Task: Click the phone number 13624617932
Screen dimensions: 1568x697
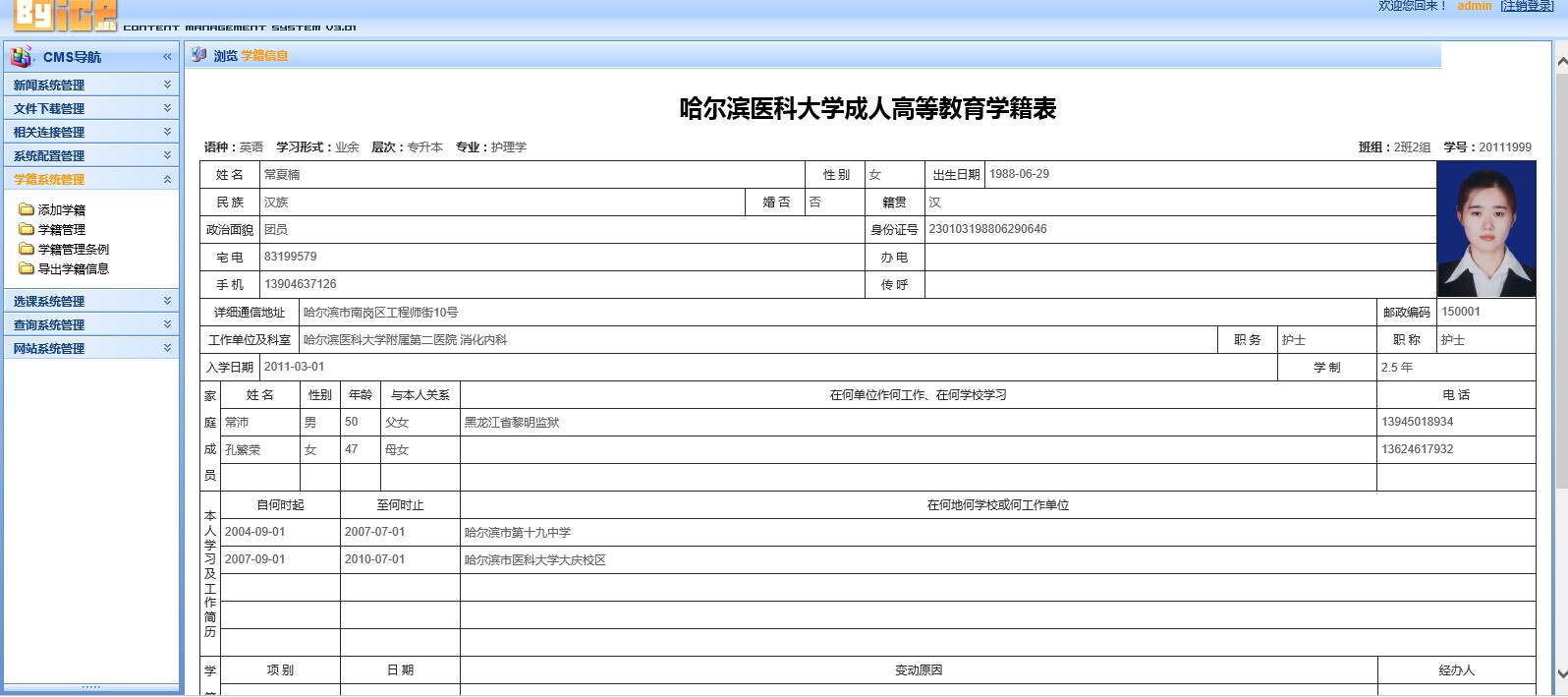Action: (x=1417, y=449)
